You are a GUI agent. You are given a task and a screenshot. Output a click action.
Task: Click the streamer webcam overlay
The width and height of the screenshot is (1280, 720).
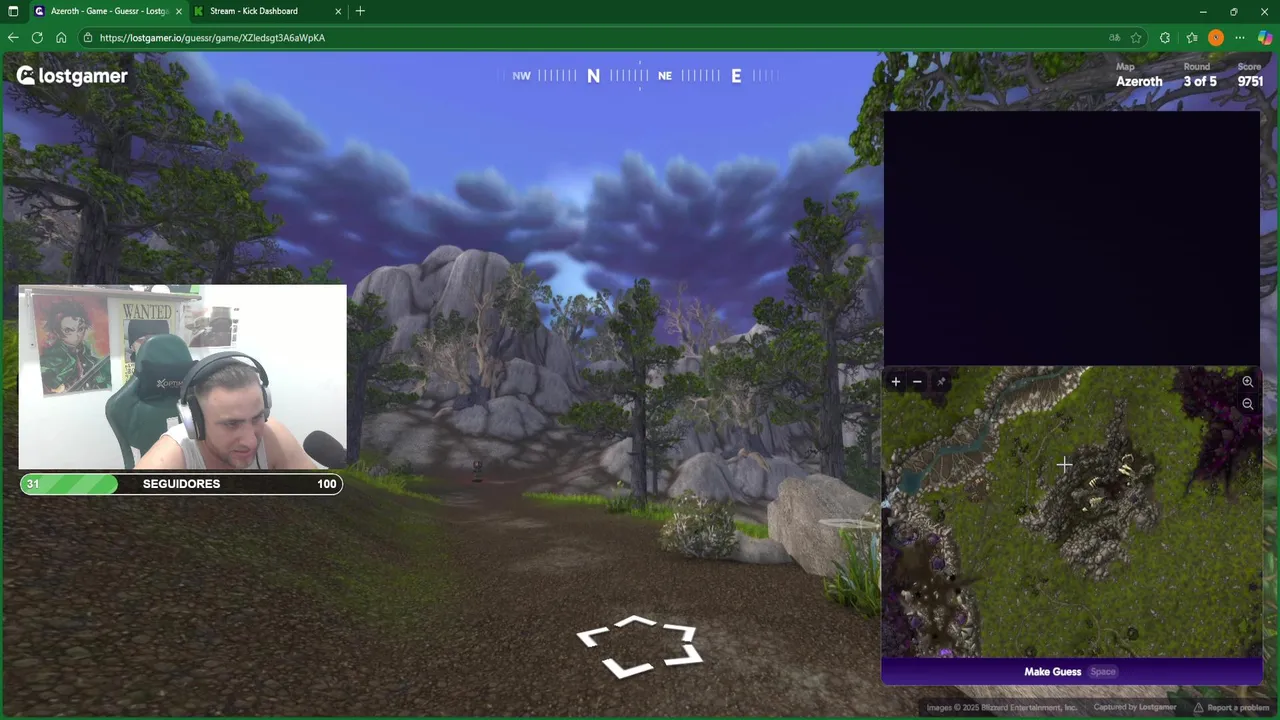[x=182, y=377]
